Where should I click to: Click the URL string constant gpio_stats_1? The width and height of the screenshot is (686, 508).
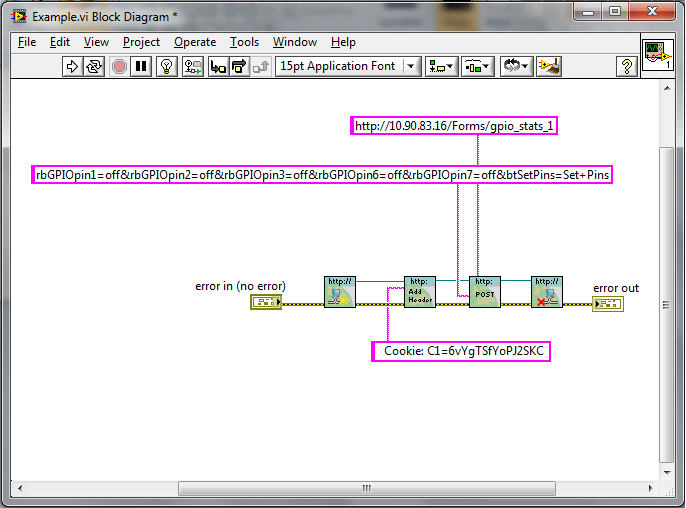point(454,126)
